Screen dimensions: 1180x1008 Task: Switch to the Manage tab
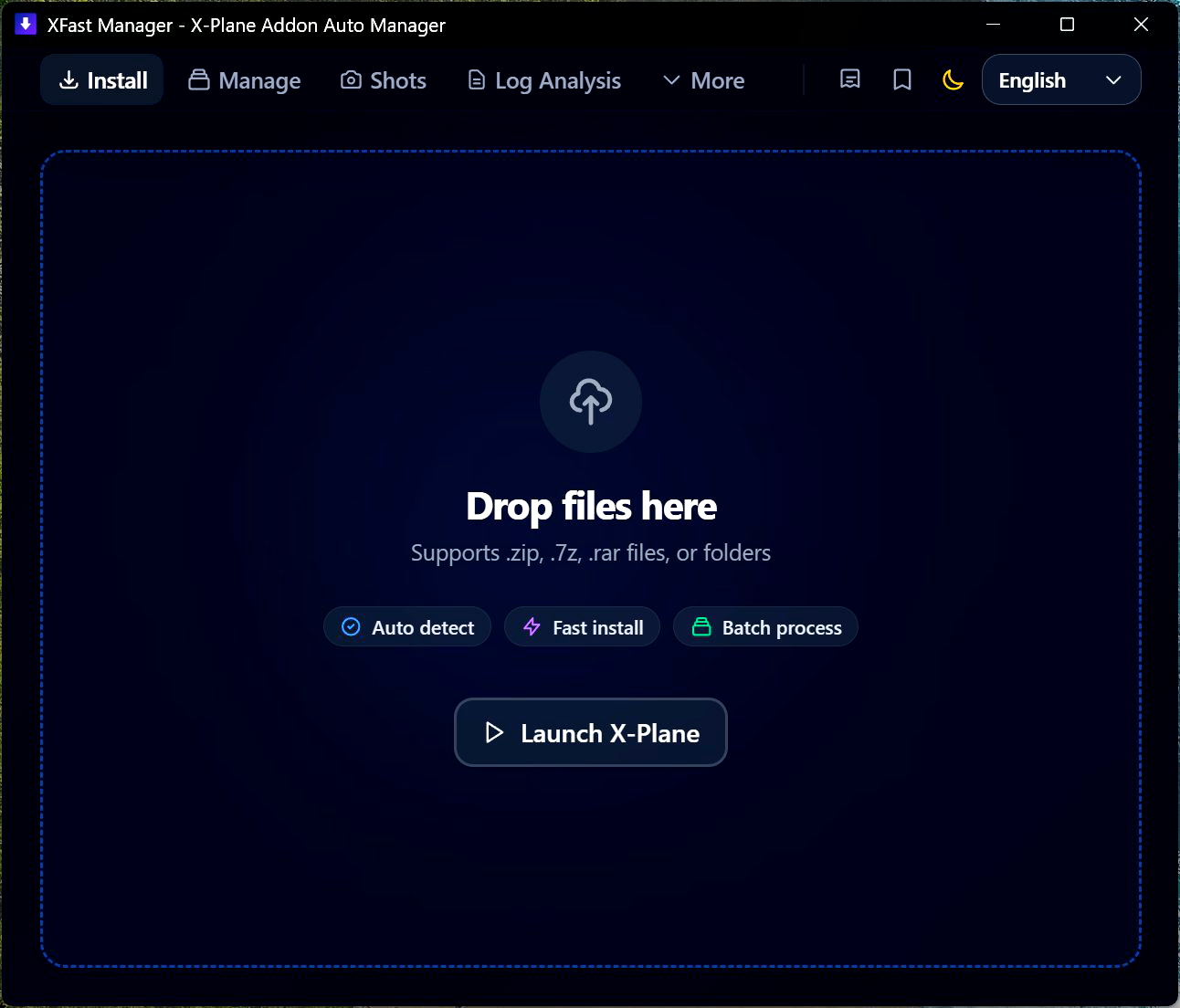[x=244, y=80]
